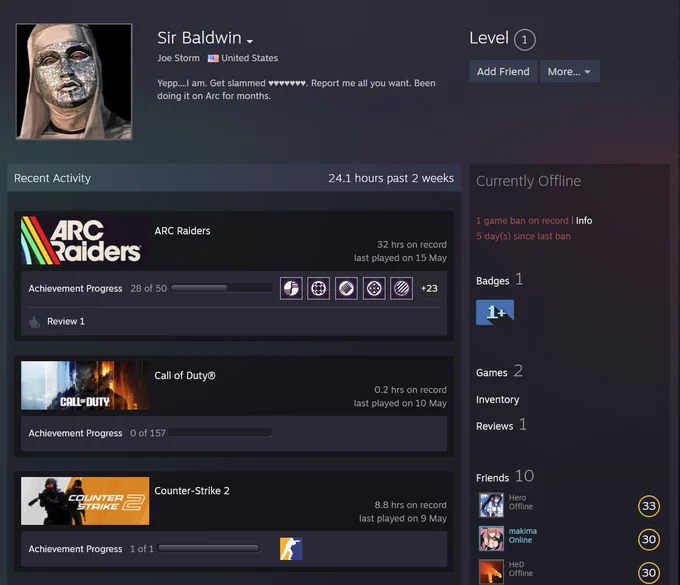Open ARC Raiders Achievement Progress label
This screenshot has height=585, width=680.
click(x=75, y=288)
